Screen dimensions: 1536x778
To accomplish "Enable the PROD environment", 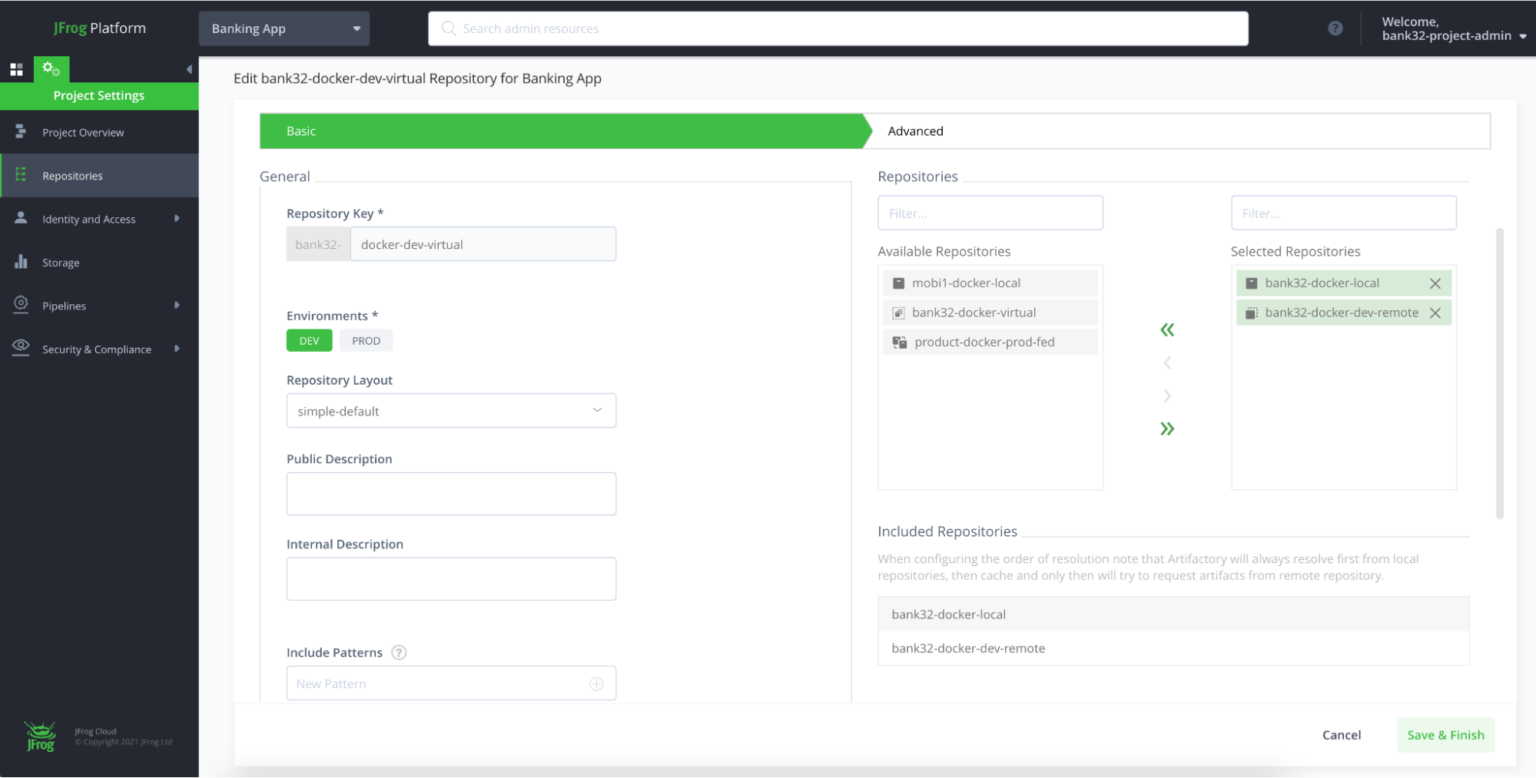I will [366, 340].
